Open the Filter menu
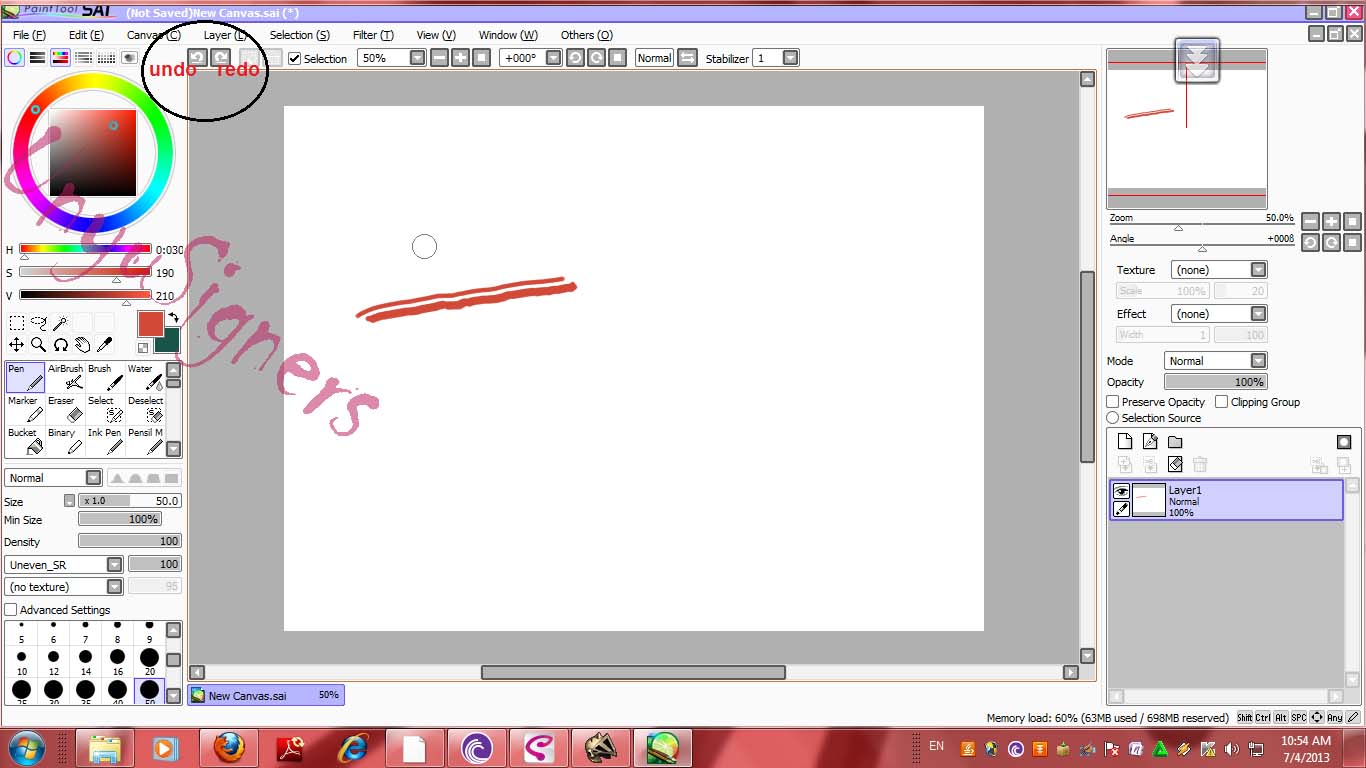The height and width of the screenshot is (768, 1366). pyautogui.click(x=372, y=34)
